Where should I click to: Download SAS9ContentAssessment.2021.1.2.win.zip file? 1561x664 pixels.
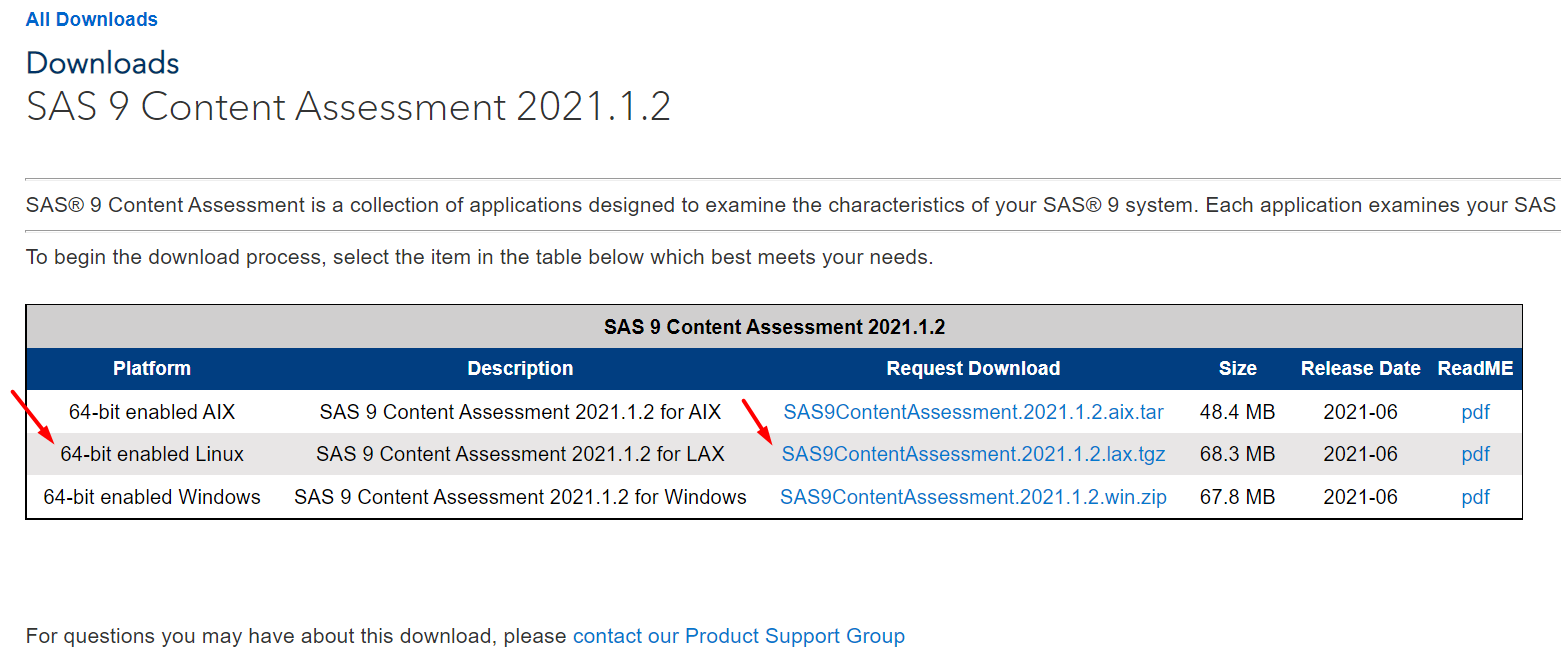click(x=973, y=497)
